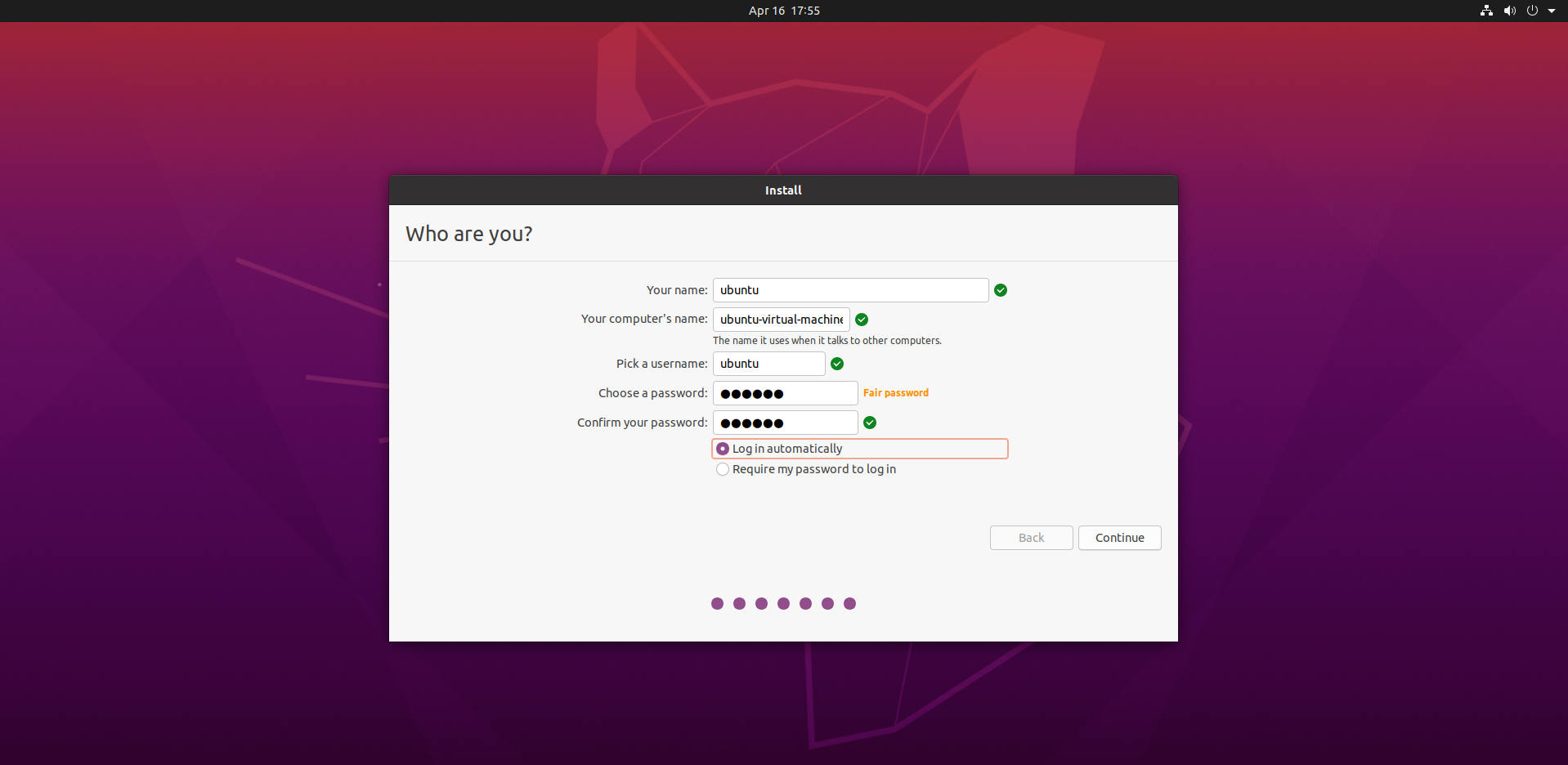Click the Back button

coord(1032,538)
